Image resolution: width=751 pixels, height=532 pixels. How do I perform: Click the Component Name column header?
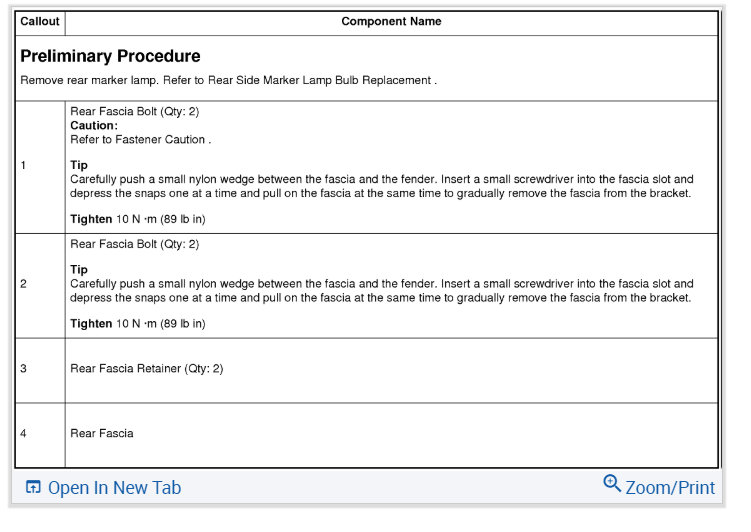391,21
